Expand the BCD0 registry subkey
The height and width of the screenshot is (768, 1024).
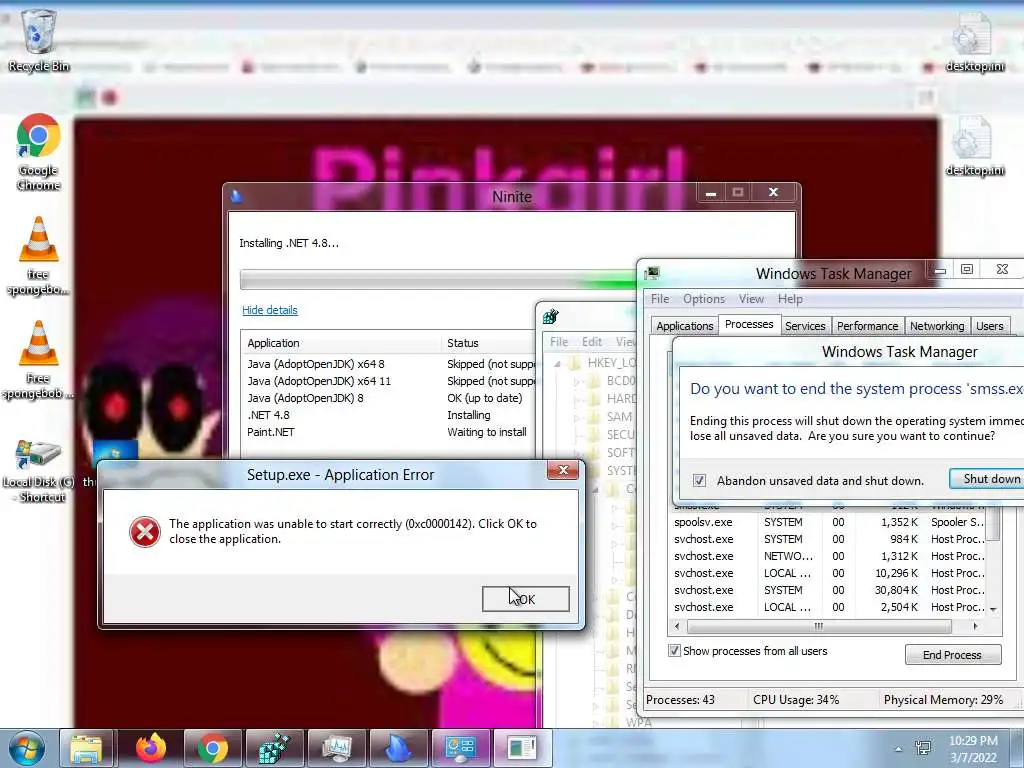(x=577, y=381)
